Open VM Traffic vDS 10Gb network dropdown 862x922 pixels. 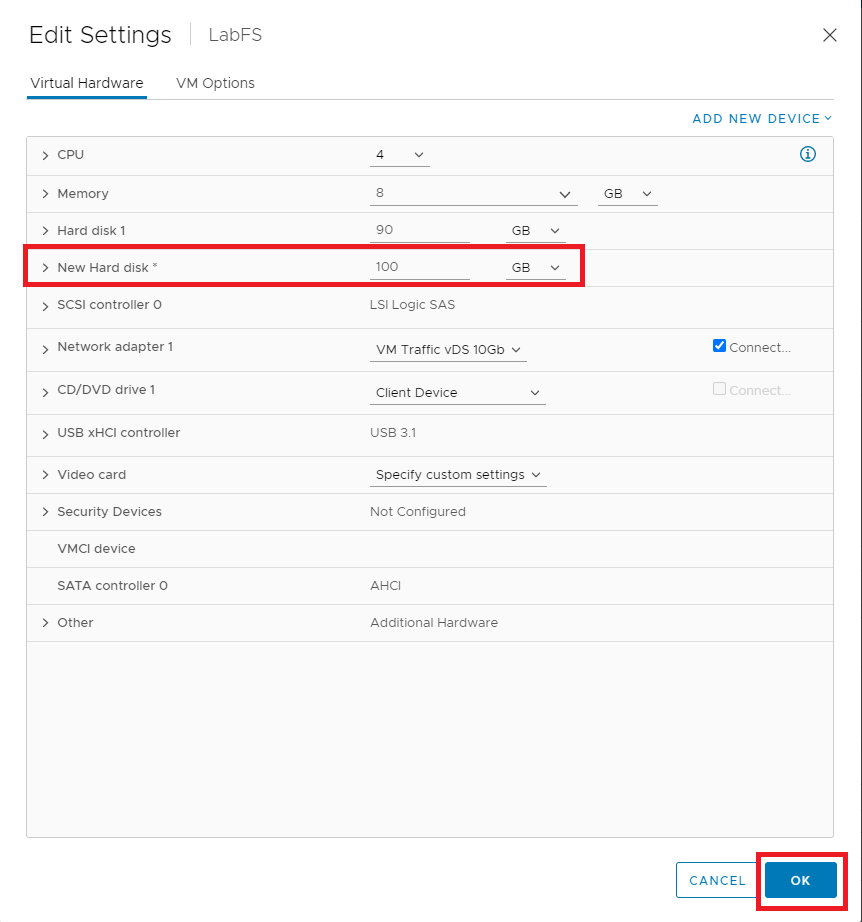tap(448, 350)
